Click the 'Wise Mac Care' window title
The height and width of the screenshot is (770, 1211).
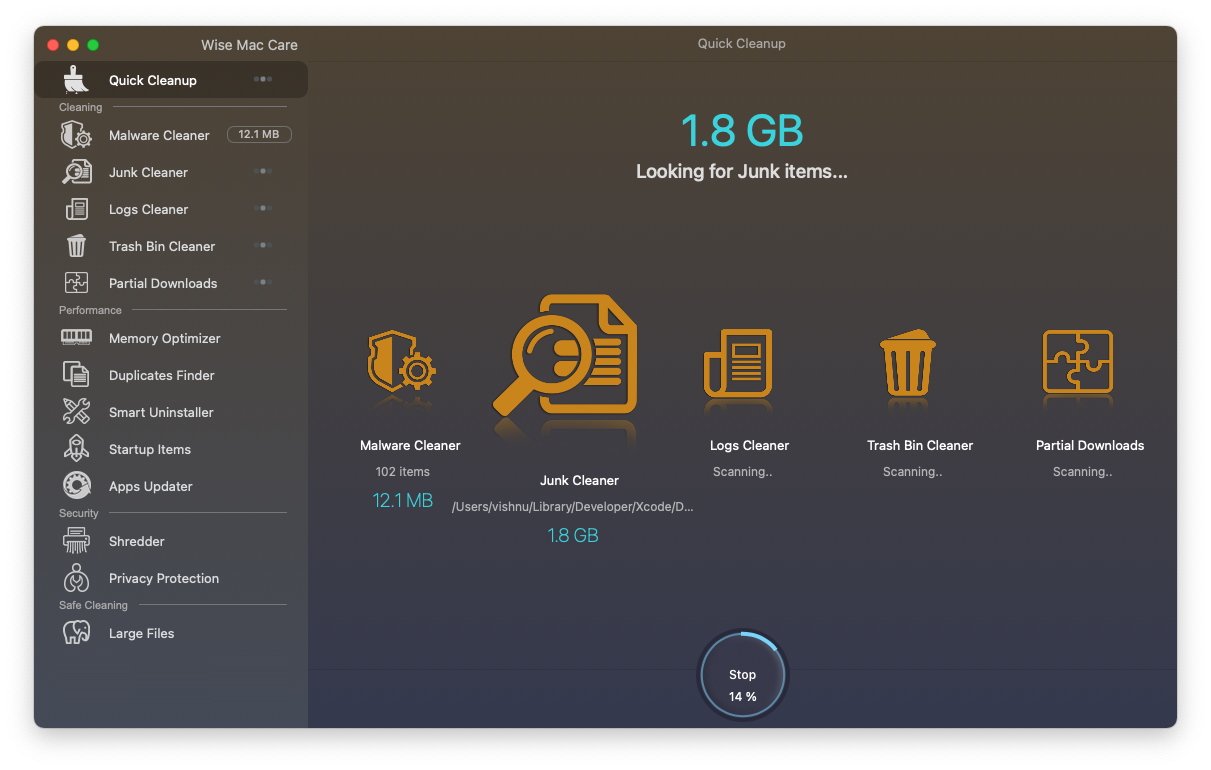[249, 45]
